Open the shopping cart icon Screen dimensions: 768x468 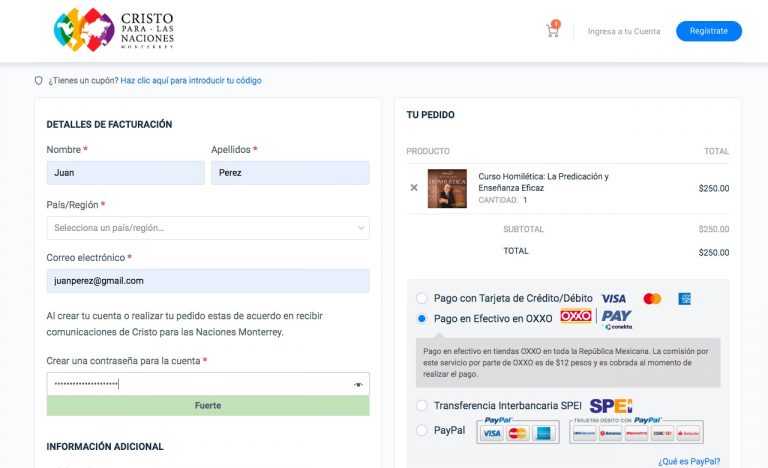point(552,31)
